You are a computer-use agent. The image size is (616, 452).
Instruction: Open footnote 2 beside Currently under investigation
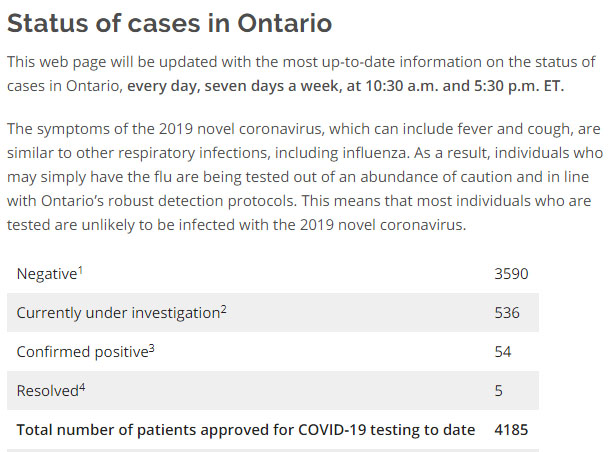[x=224, y=308]
